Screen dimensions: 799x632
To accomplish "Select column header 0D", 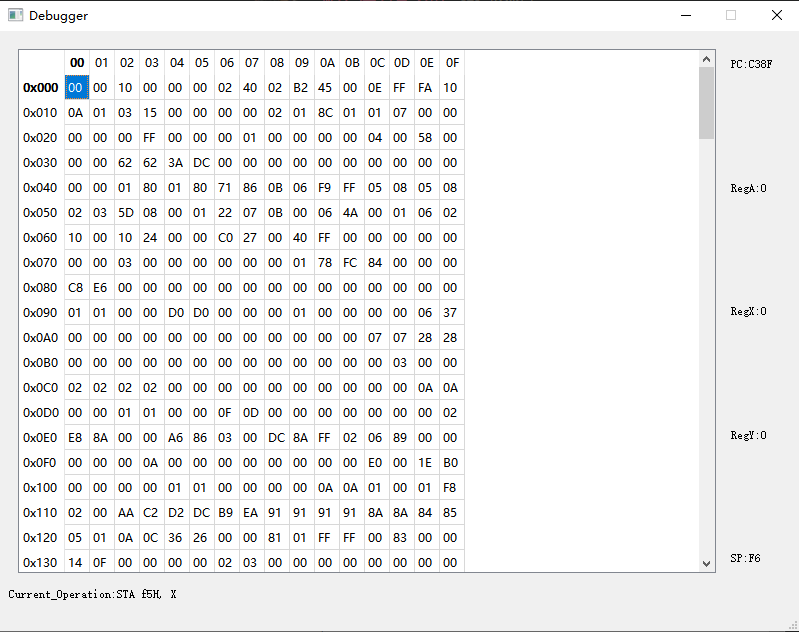I will [402, 63].
